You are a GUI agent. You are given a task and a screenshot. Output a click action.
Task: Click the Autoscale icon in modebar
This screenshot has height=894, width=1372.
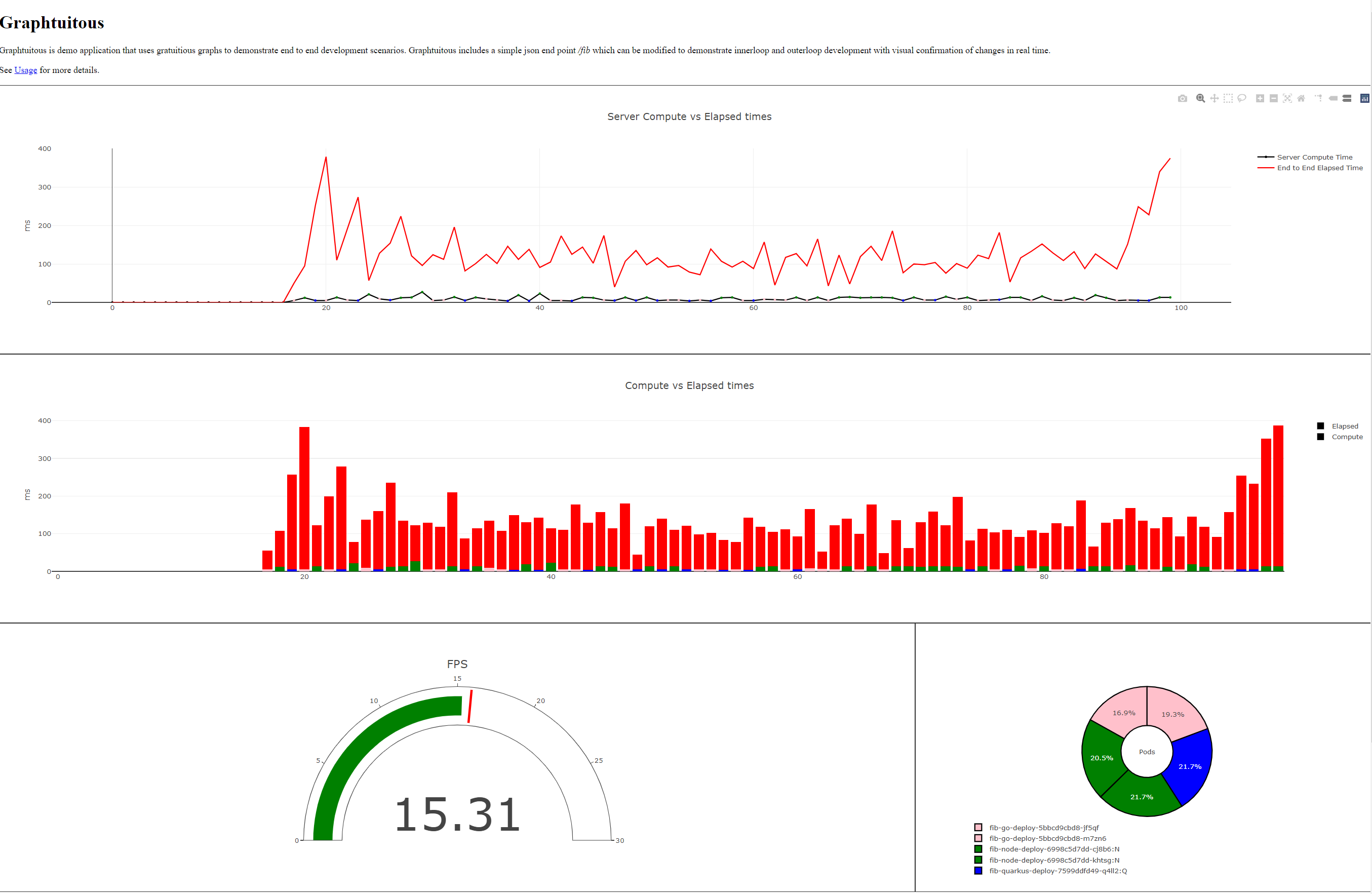(x=1287, y=99)
